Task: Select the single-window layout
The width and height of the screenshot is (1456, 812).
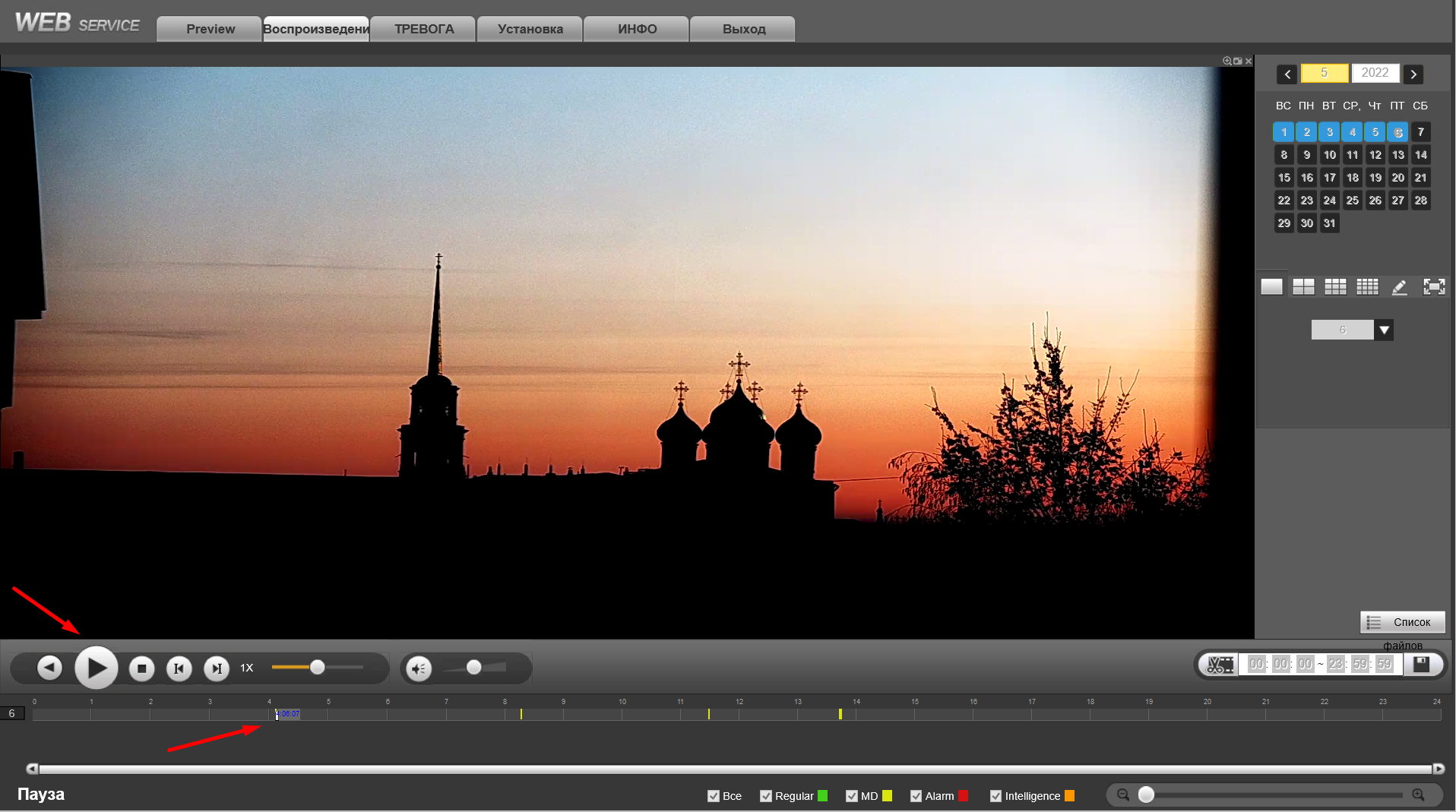Action: [x=1271, y=286]
